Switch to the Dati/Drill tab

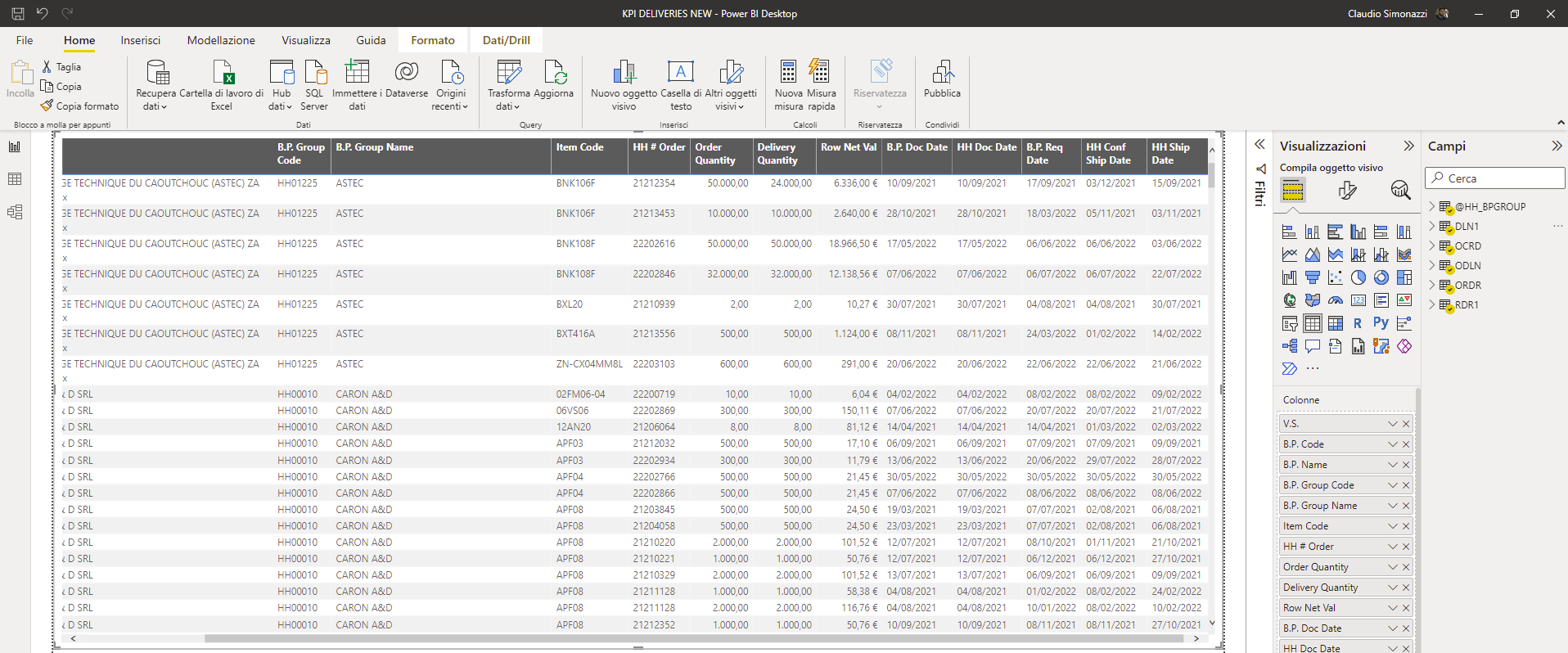pos(506,40)
